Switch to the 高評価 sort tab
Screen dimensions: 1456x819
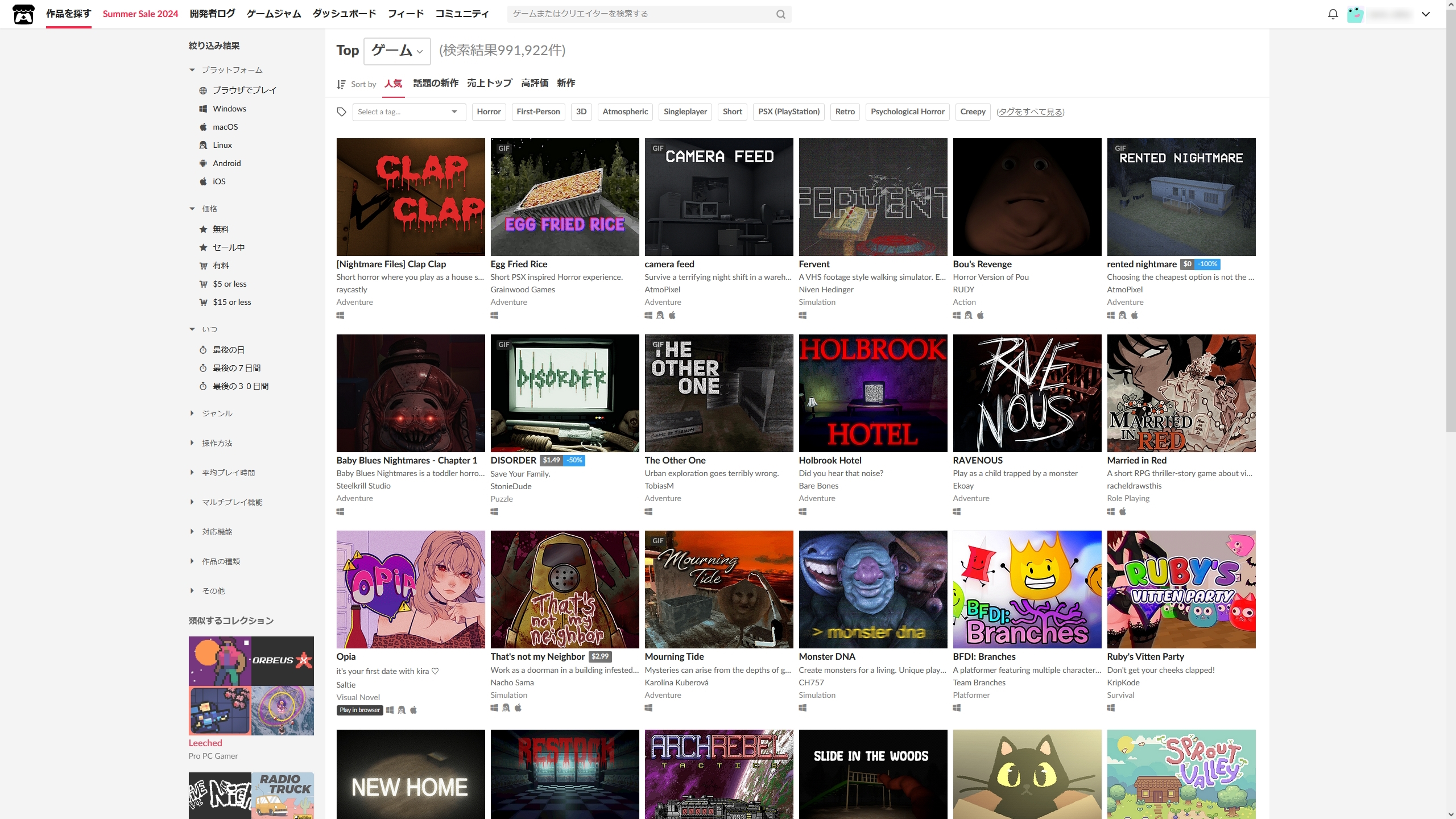coord(535,83)
